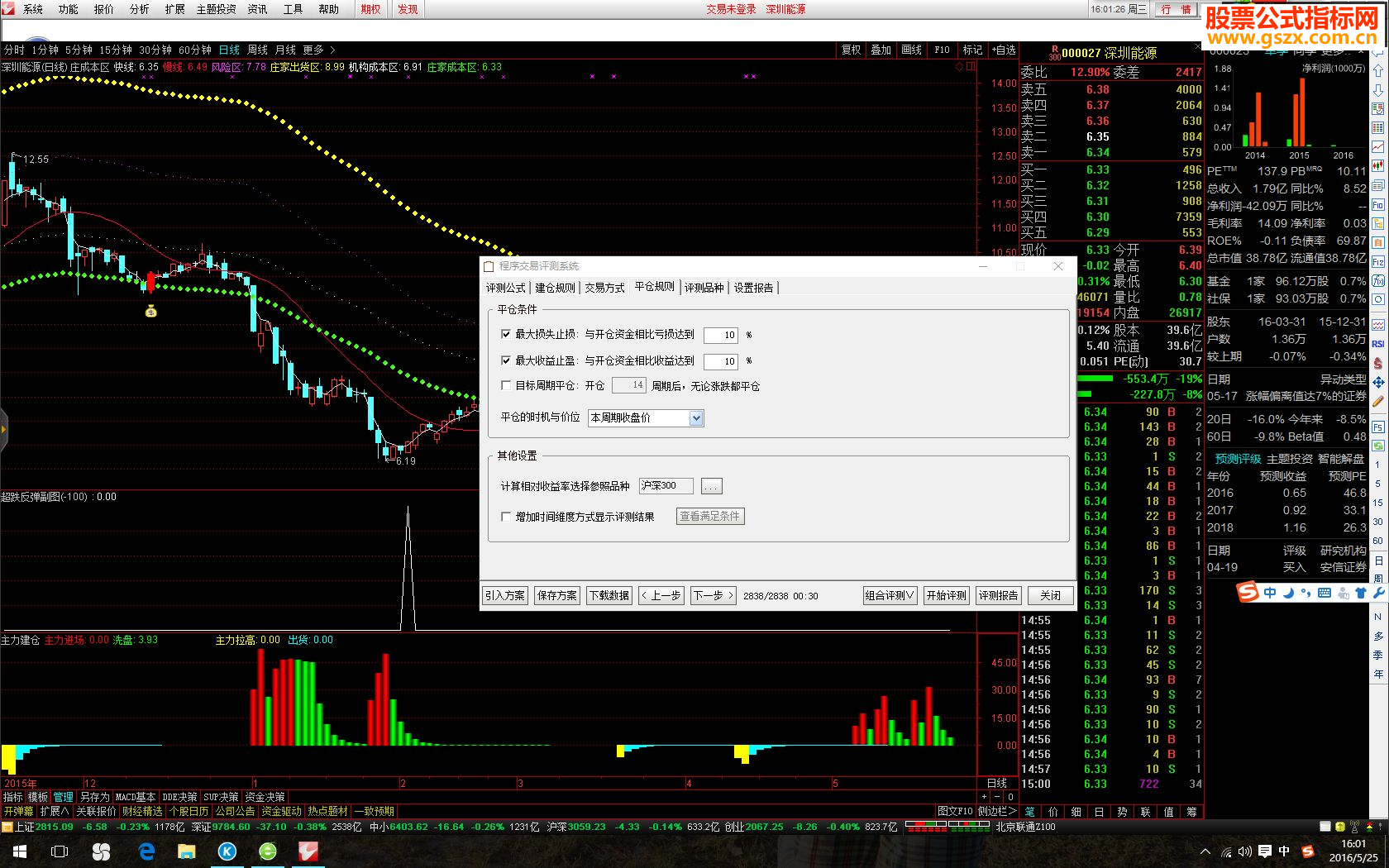The image size is (1389, 868).
Task: Expand 扩展 menu in bottom tab bar
Action: pyautogui.click(x=55, y=812)
